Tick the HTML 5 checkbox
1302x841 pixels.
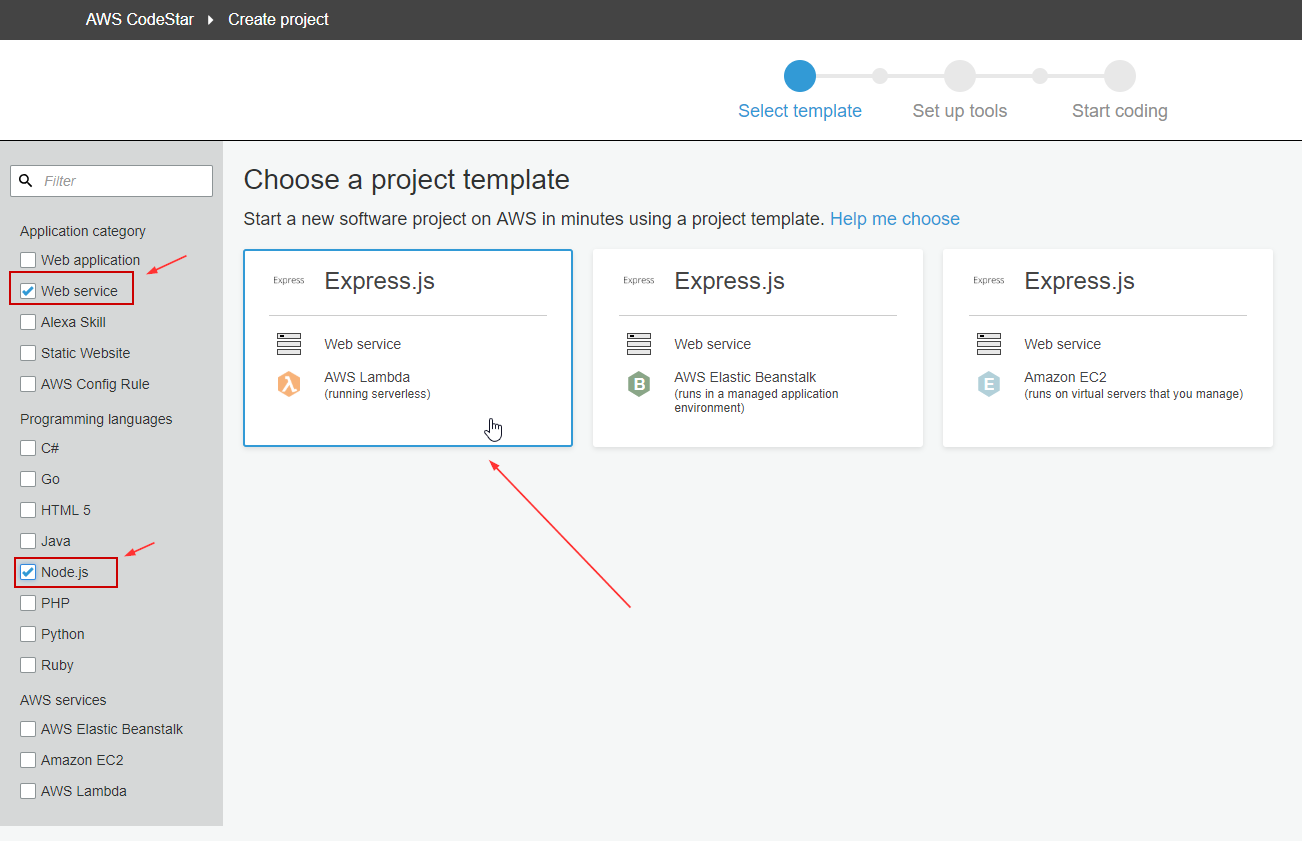coord(28,510)
